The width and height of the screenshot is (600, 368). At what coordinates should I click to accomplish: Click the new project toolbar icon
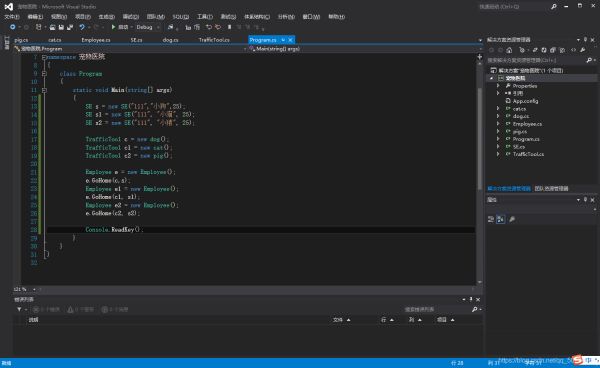click(x=38, y=27)
